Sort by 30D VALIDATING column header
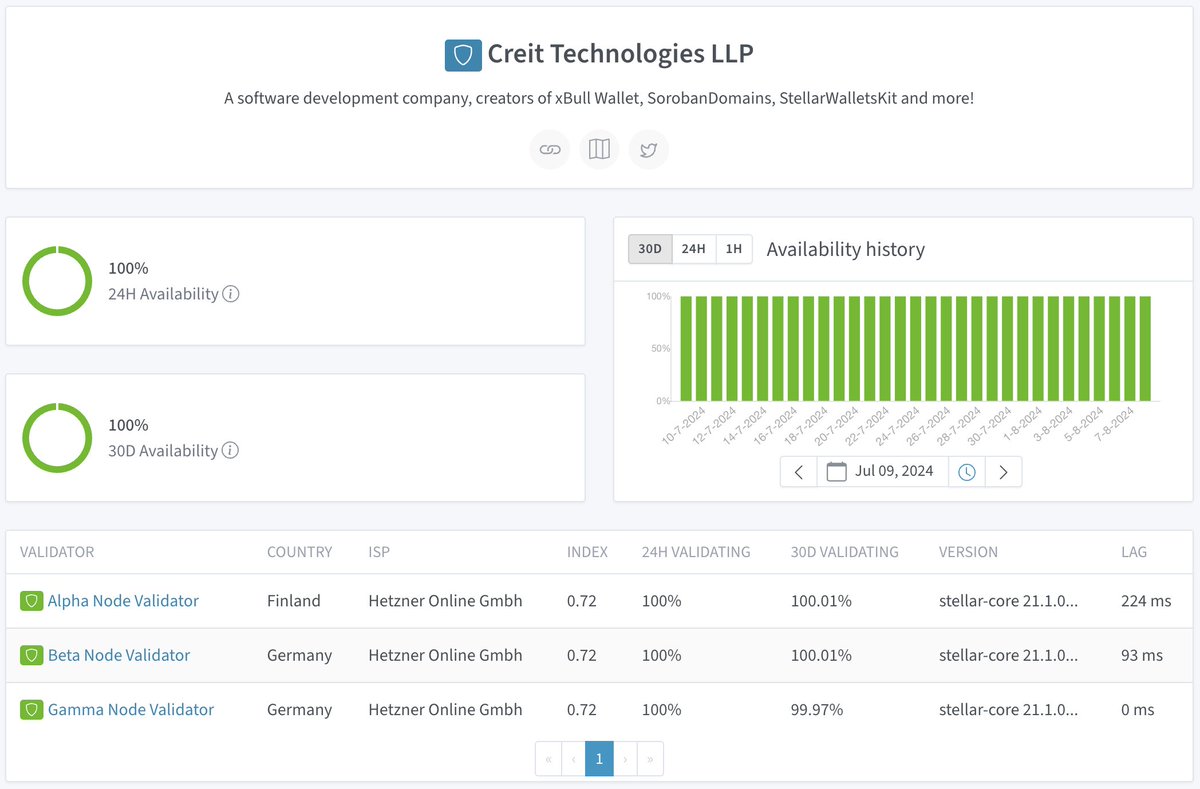This screenshot has height=789, width=1200. coord(844,552)
